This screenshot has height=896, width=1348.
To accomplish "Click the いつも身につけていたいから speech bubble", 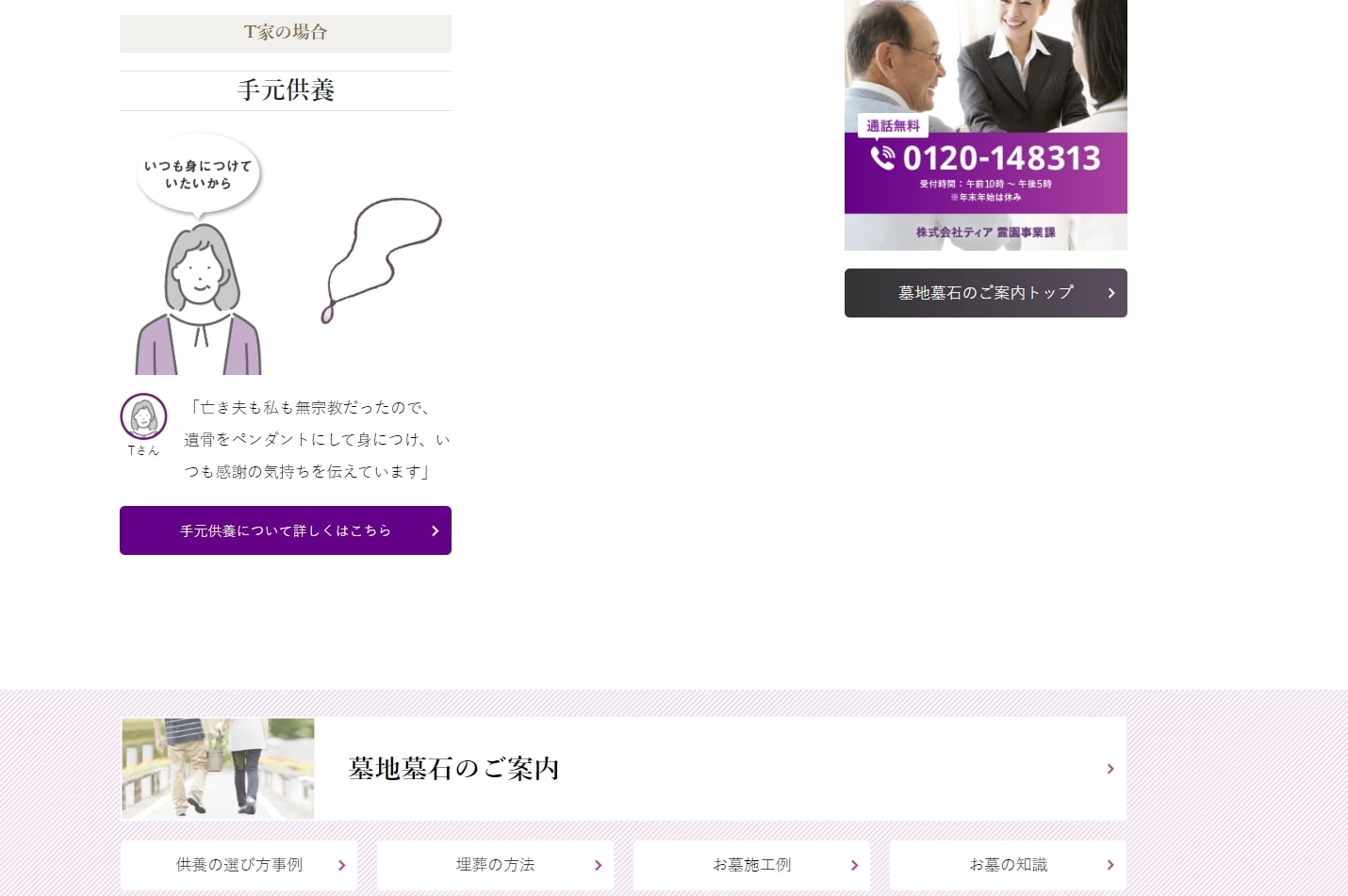I will click(x=198, y=175).
